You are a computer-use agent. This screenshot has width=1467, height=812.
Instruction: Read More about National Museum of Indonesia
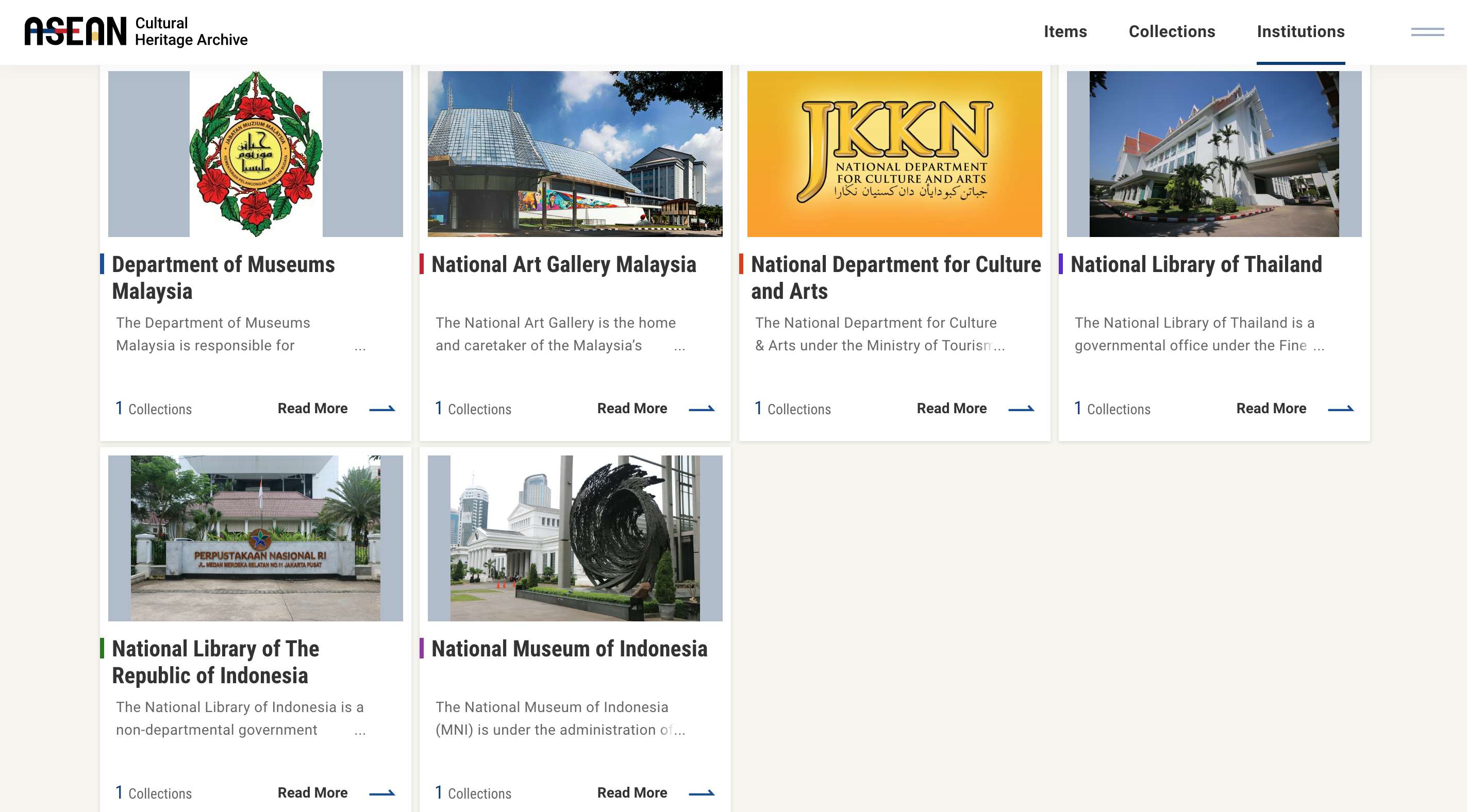632,792
